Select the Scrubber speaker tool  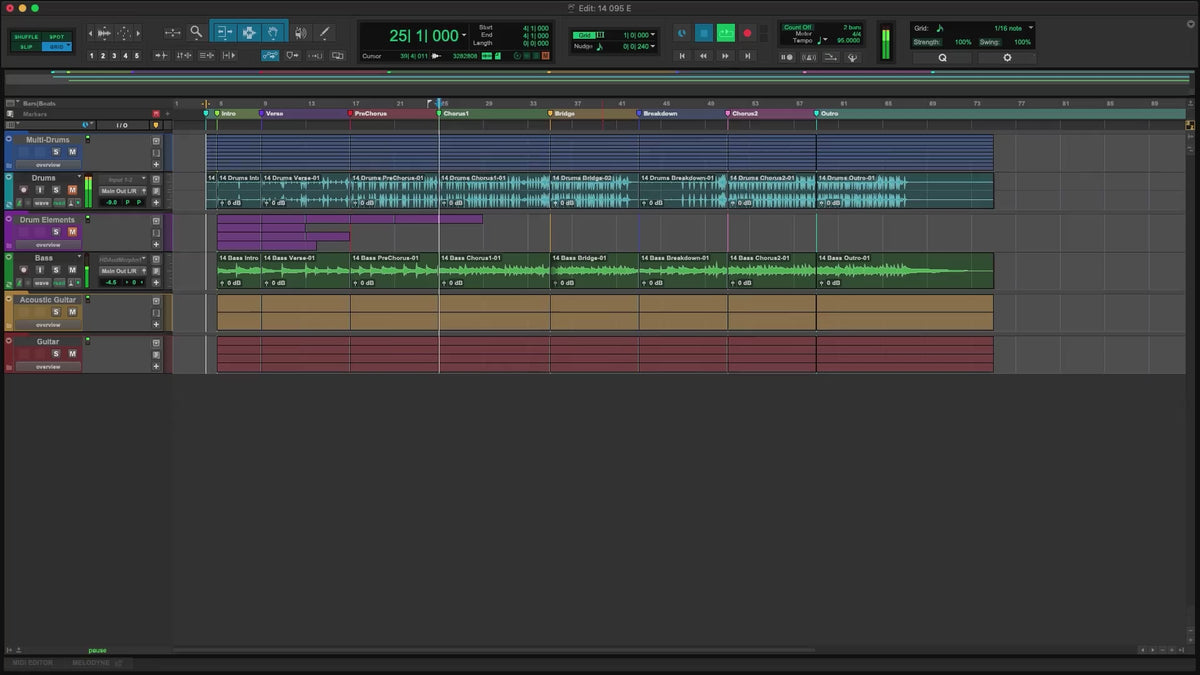coord(300,32)
